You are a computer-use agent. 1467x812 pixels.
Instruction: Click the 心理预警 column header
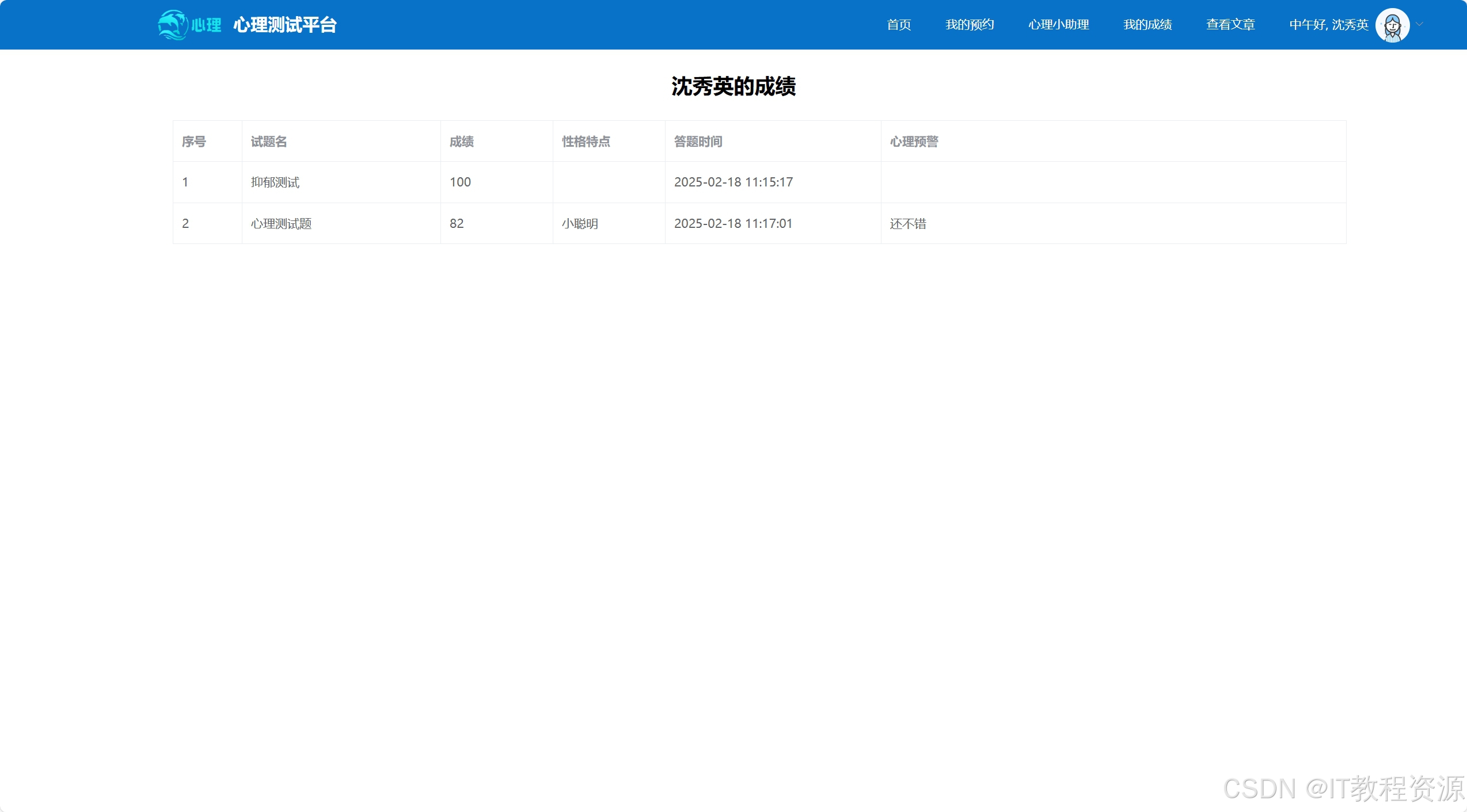(x=914, y=142)
